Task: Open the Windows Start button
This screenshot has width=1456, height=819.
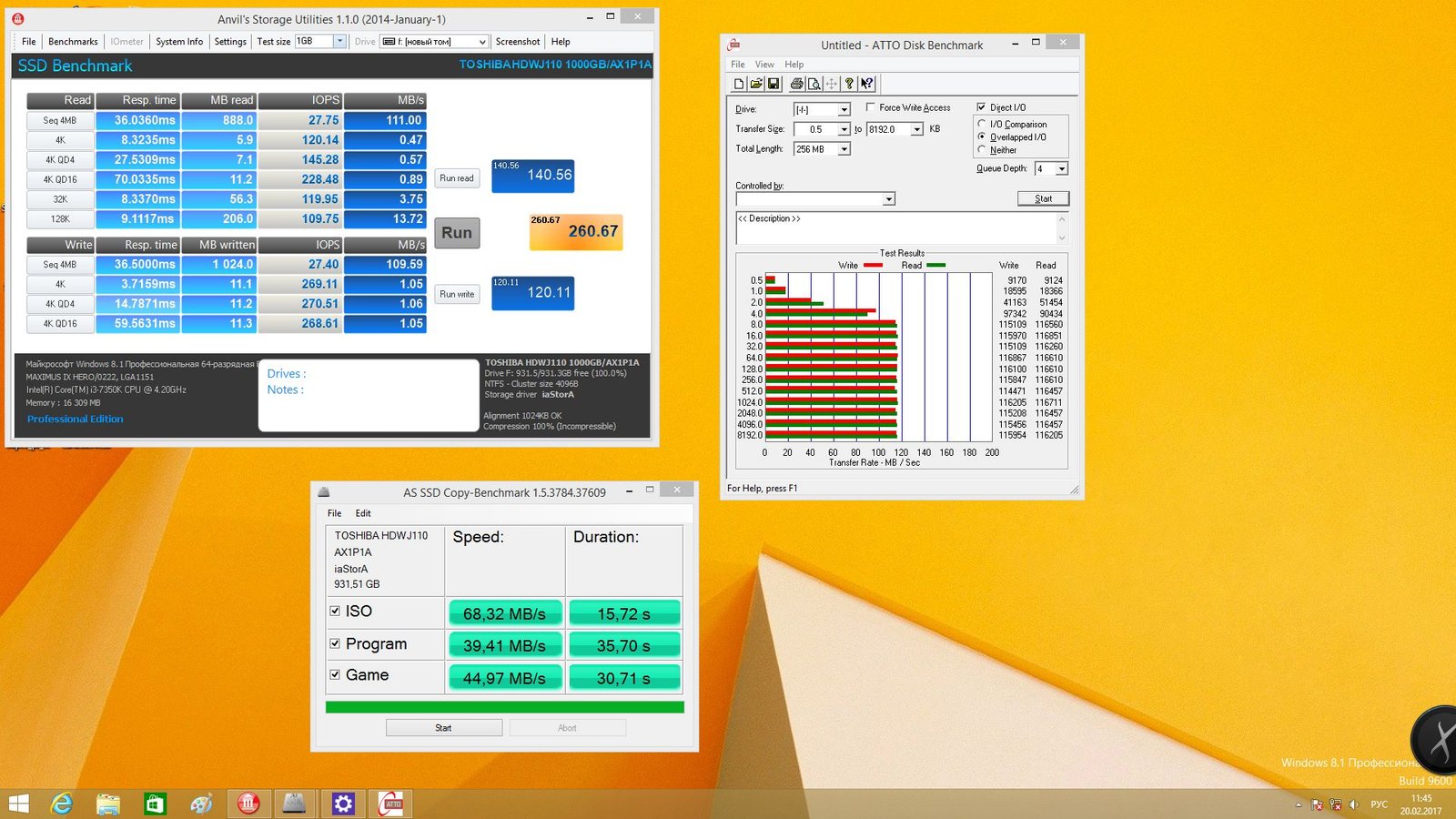Action: (x=18, y=804)
